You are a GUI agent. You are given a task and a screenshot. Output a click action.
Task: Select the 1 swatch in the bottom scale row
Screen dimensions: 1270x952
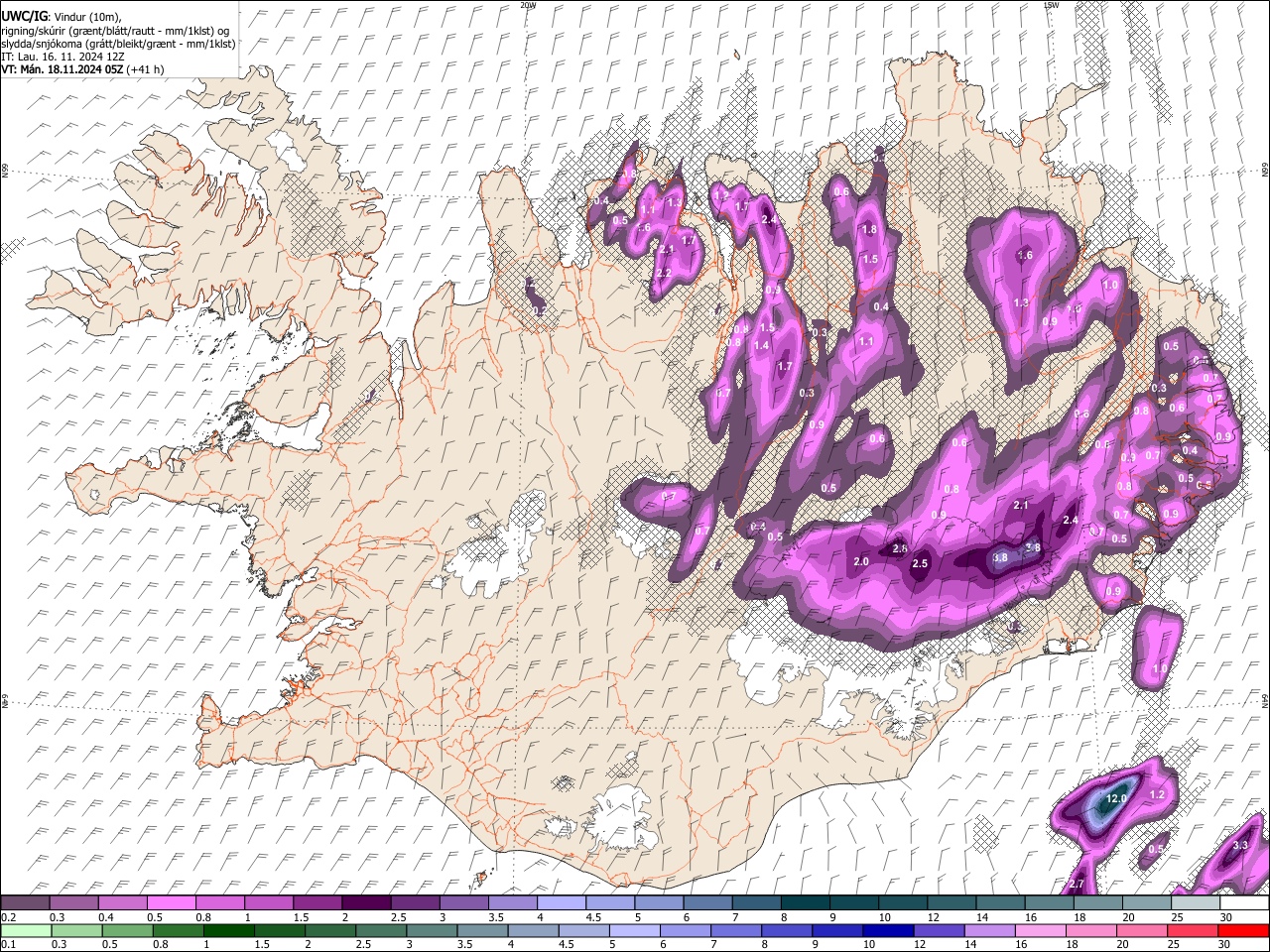[x=228, y=930]
